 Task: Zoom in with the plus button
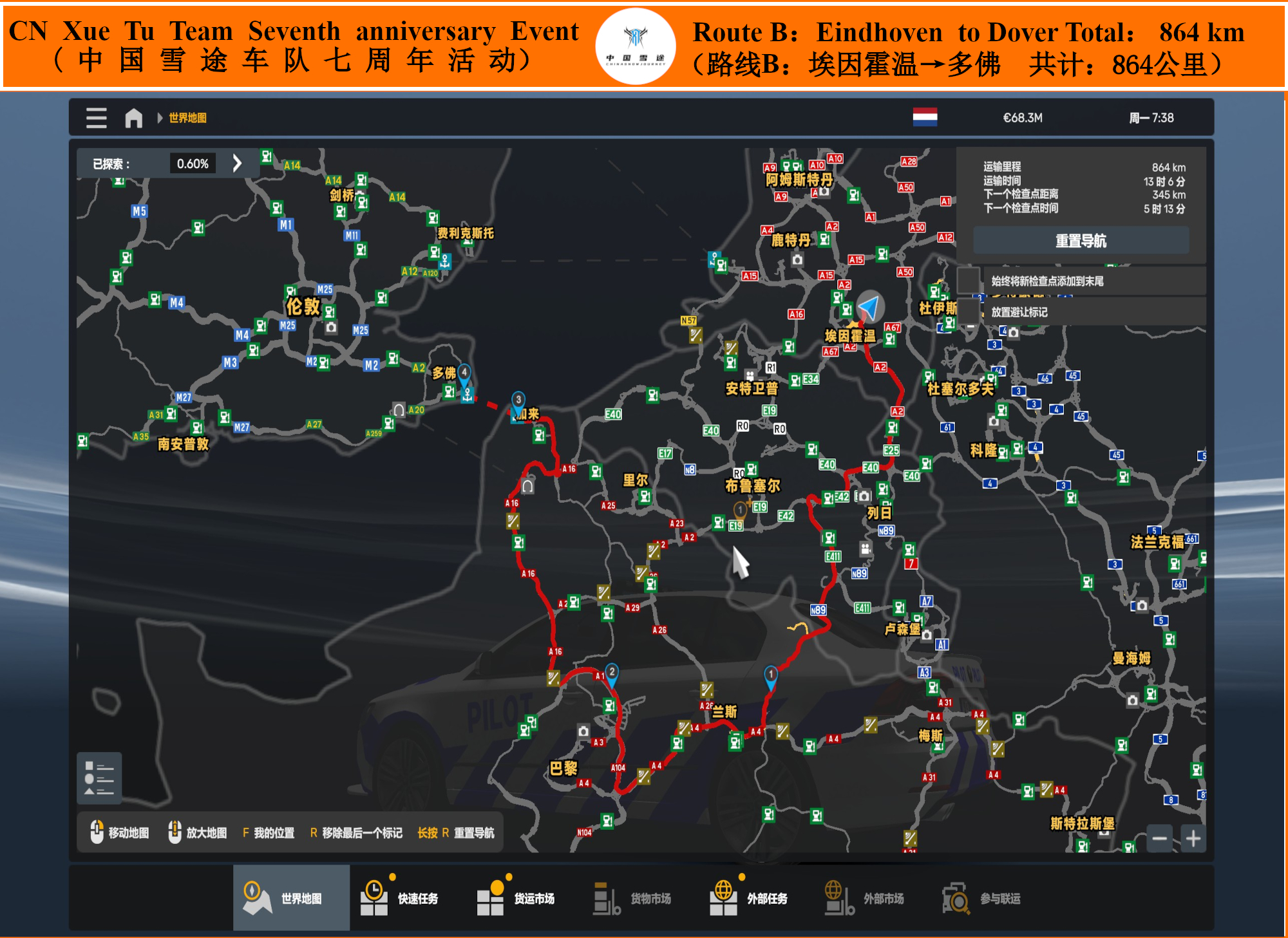coord(1193,838)
